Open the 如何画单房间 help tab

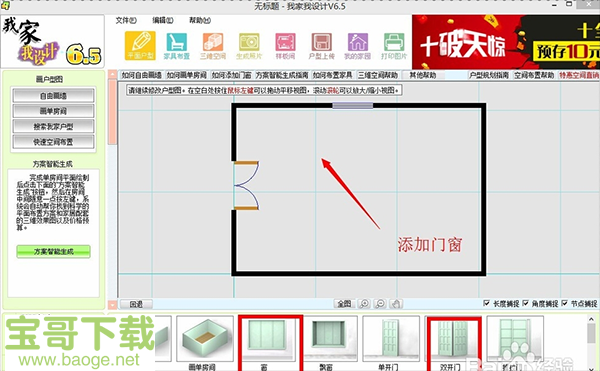point(187,75)
